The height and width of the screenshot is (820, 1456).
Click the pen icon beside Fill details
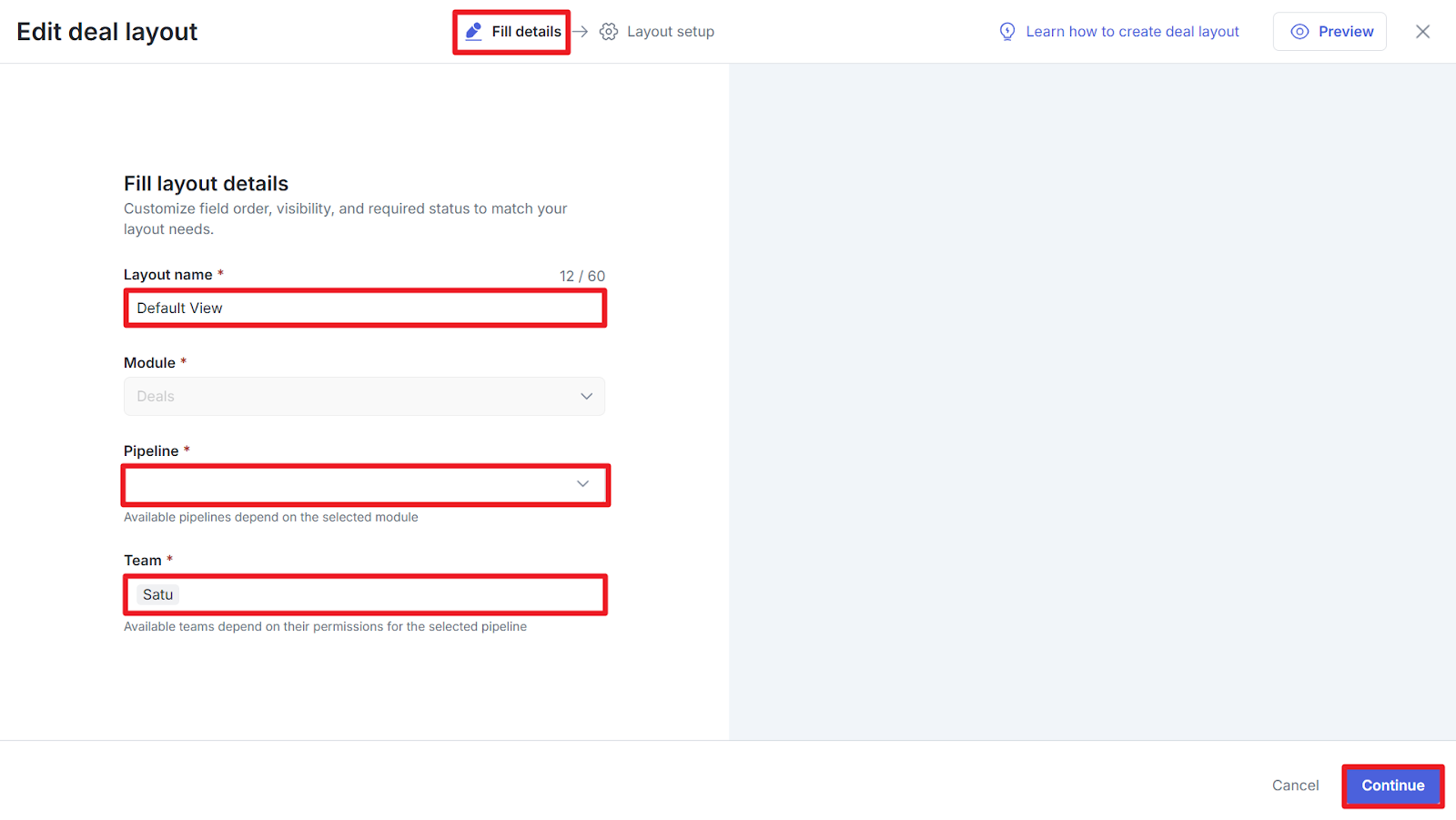point(473,31)
